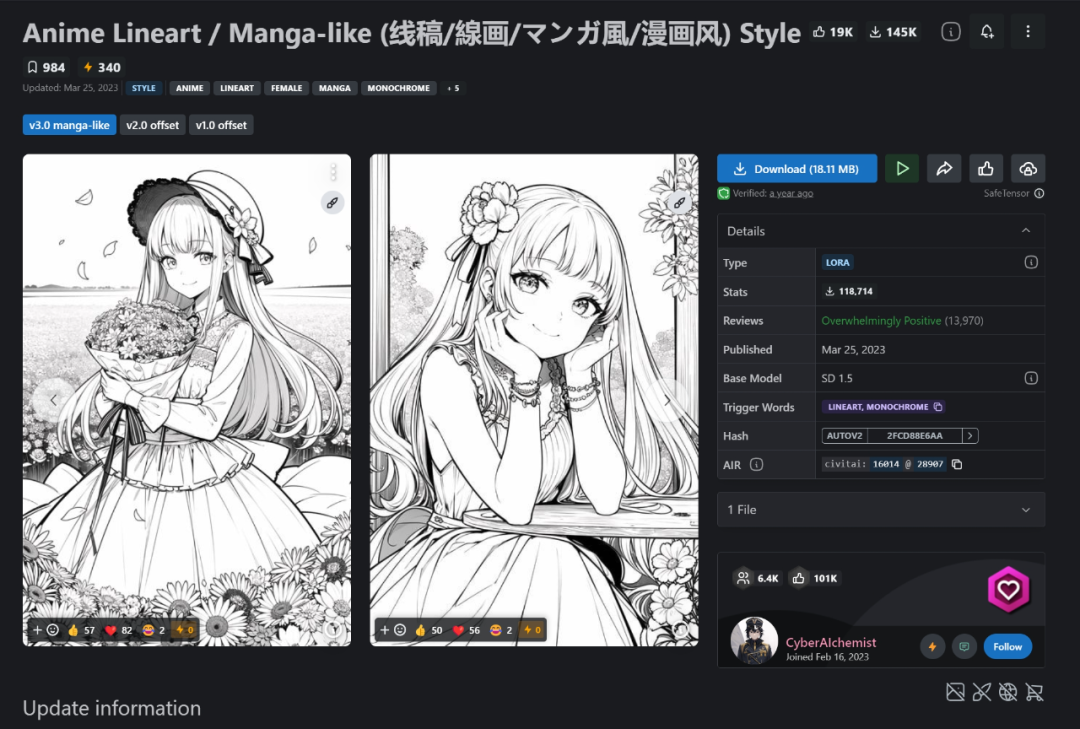Copy the AIR civitai identifier

pyautogui.click(x=957, y=464)
